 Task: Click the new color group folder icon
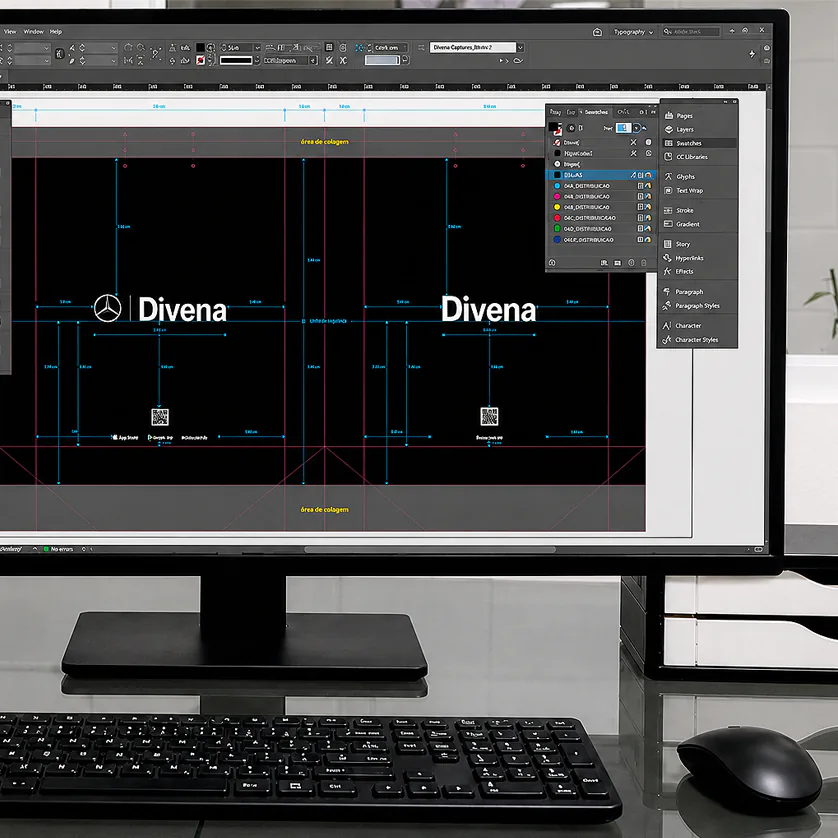click(x=618, y=263)
